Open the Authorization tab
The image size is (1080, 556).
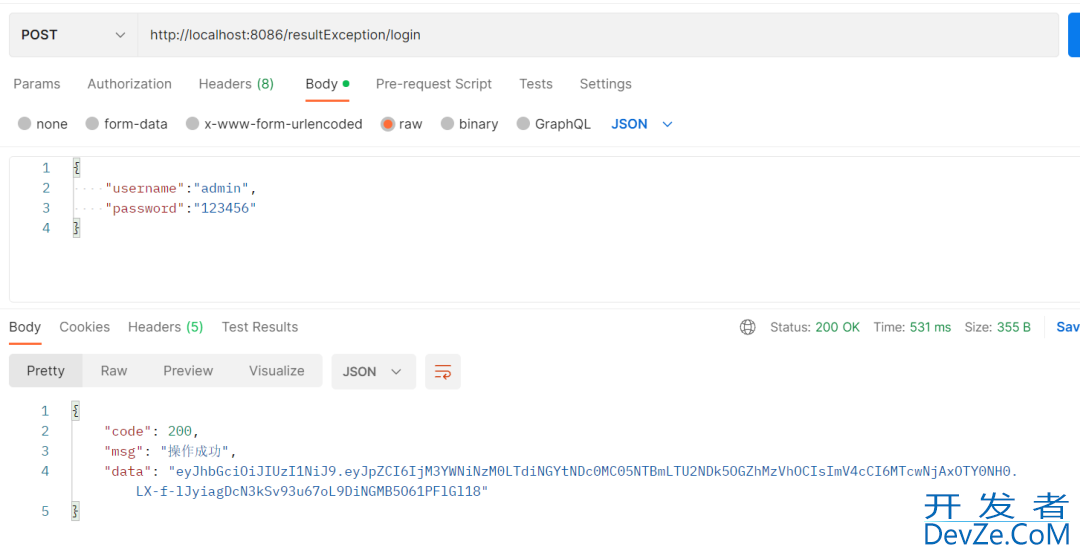[129, 84]
